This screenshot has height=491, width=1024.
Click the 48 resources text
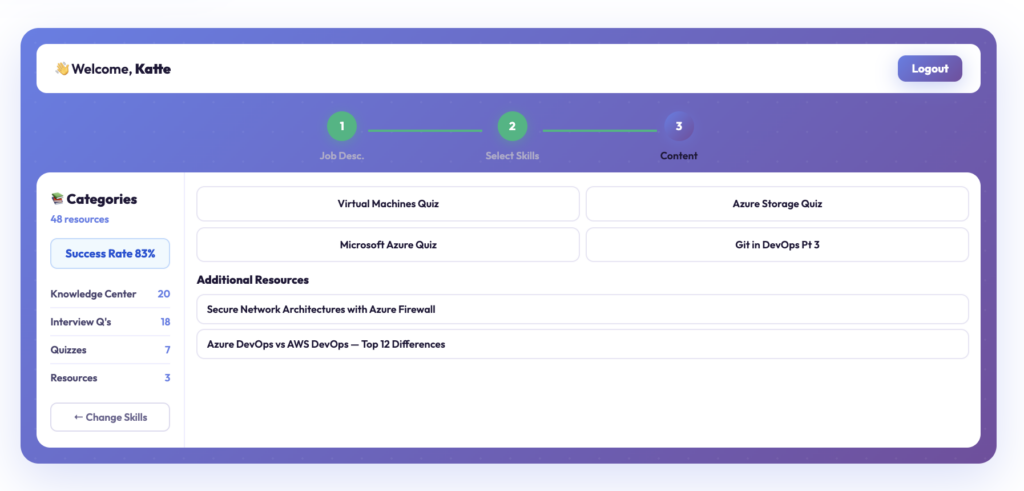[x=80, y=219]
